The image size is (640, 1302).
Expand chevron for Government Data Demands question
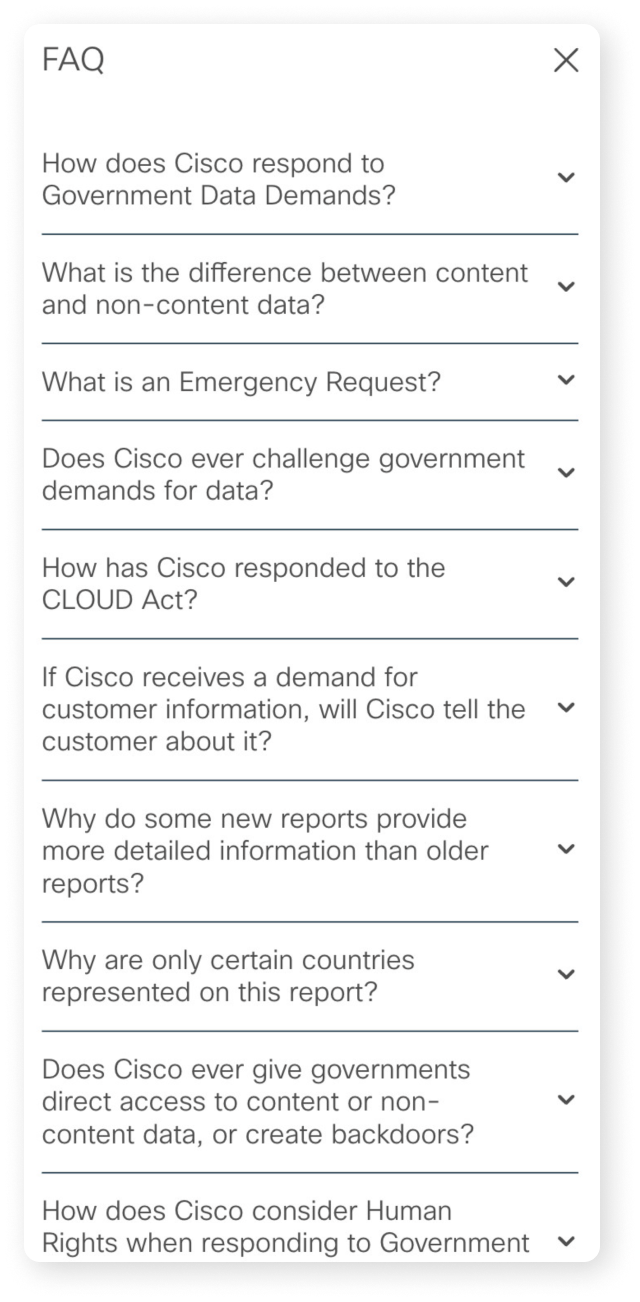click(x=566, y=178)
